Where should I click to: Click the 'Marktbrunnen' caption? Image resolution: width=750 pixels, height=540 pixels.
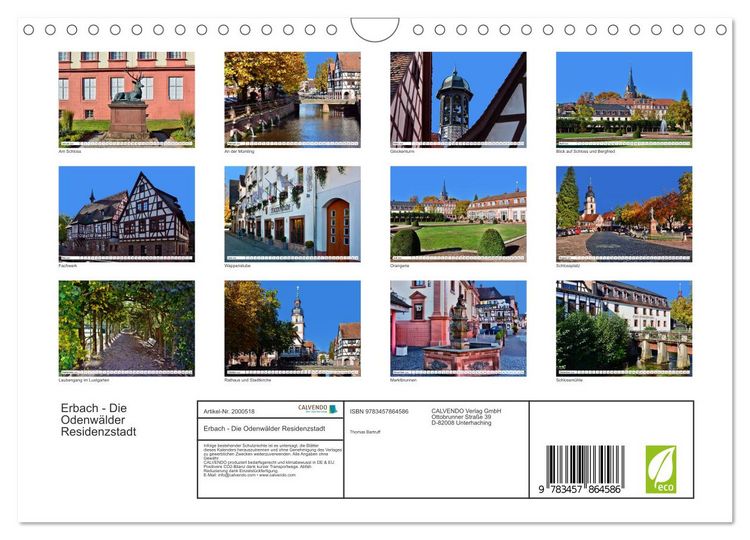pyautogui.click(x=404, y=380)
